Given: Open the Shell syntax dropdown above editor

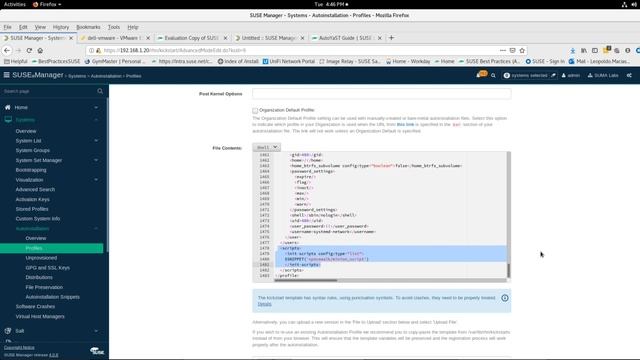Looking at the screenshot, I should (x=267, y=147).
